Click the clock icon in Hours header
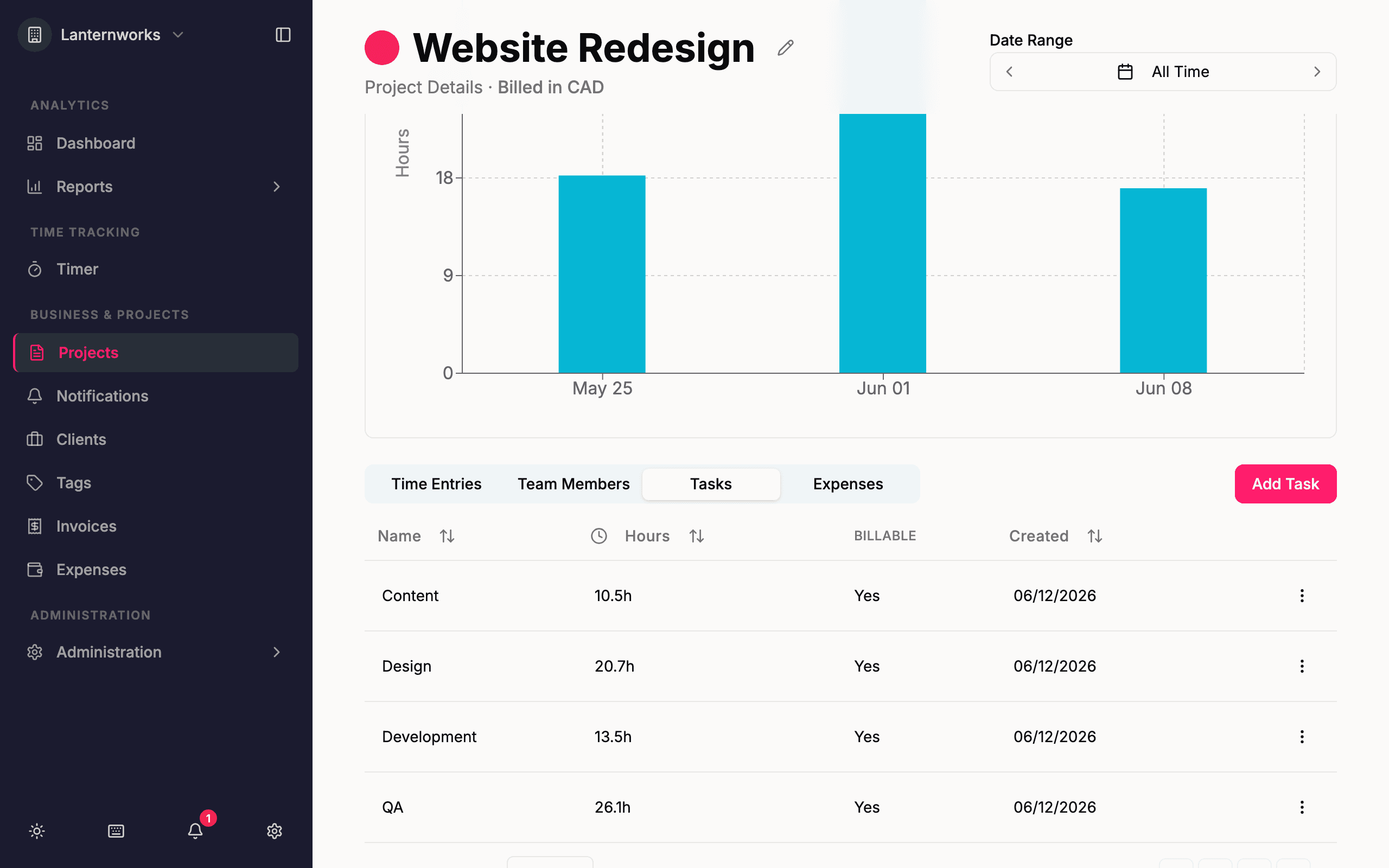The width and height of the screenshot is (1389, 868). tap(598, 536)
